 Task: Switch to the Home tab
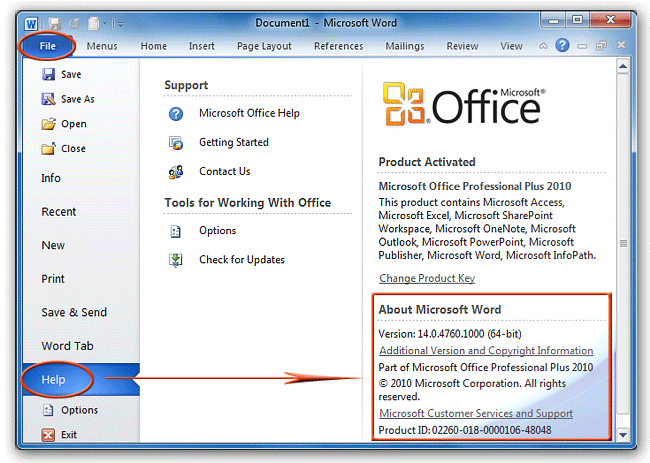click(154, 46)
